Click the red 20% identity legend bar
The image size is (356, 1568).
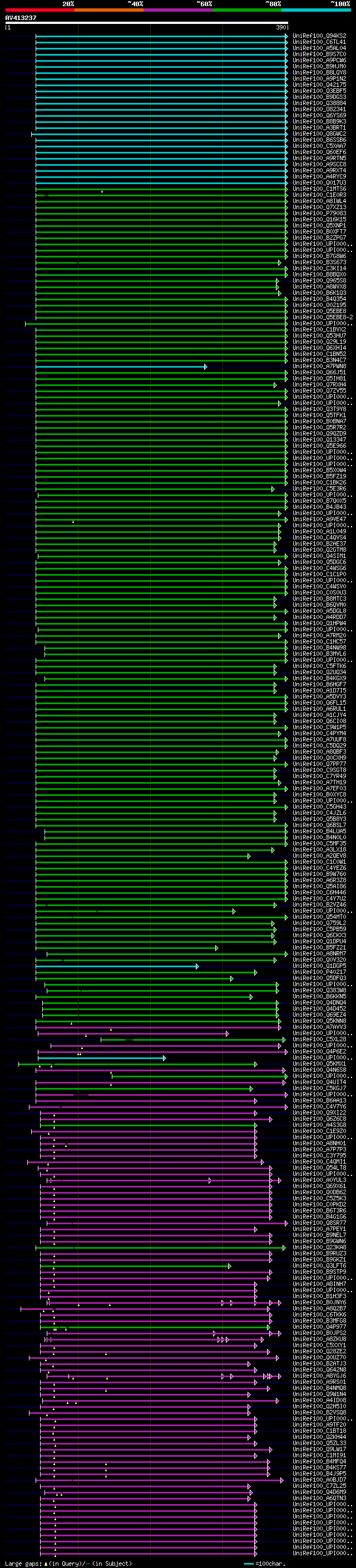click(39, 10)
